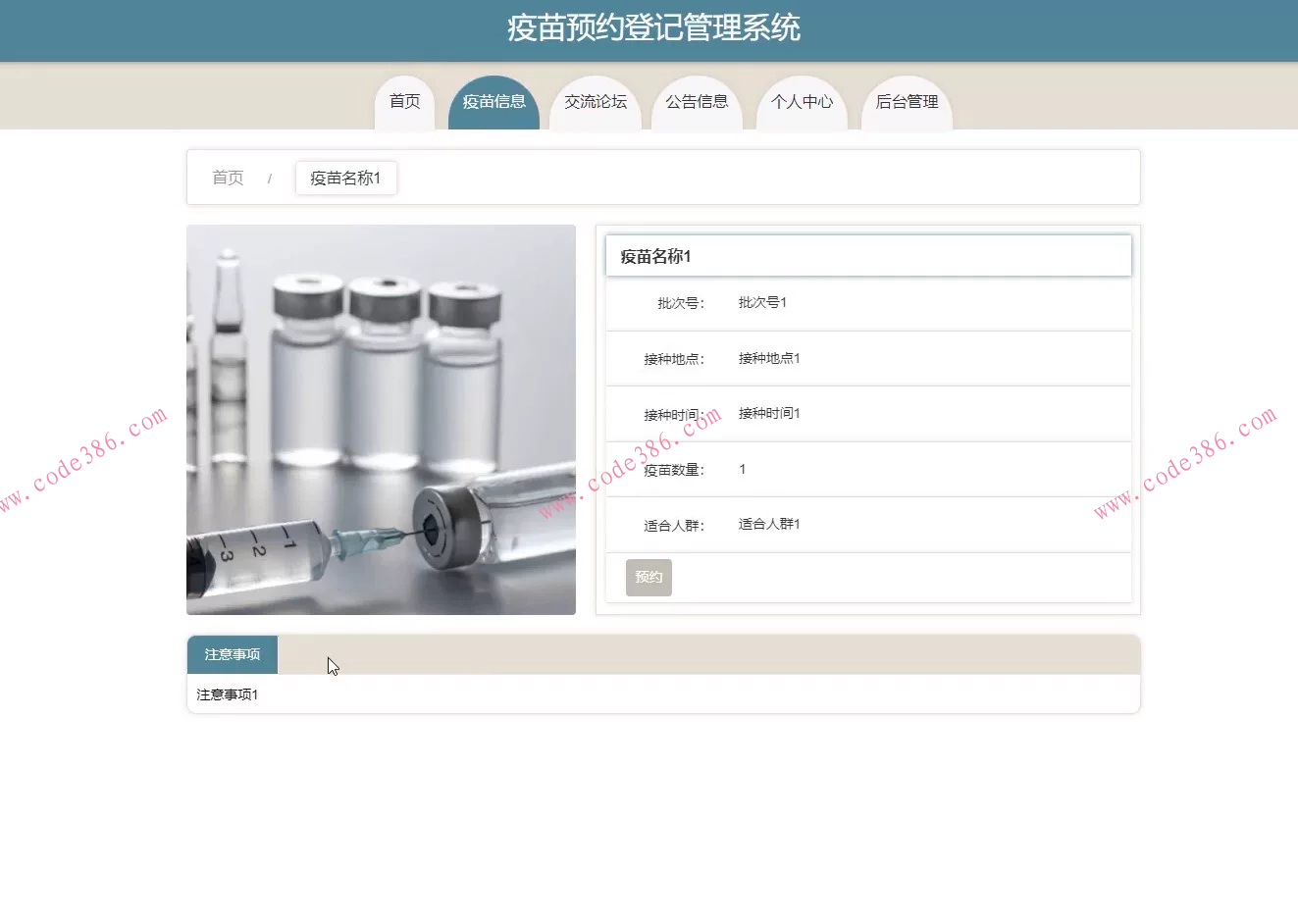1298x924 pixels.
Task: Go to the 个人中心 personal center tab
Action: [802, 100]
